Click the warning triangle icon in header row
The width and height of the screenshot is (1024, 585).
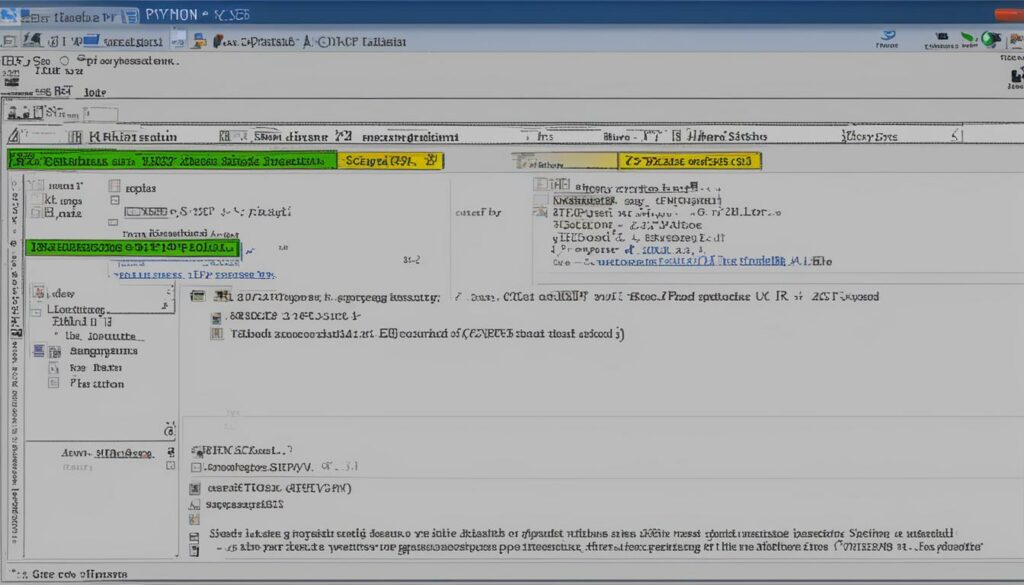(x=12, y=136)
